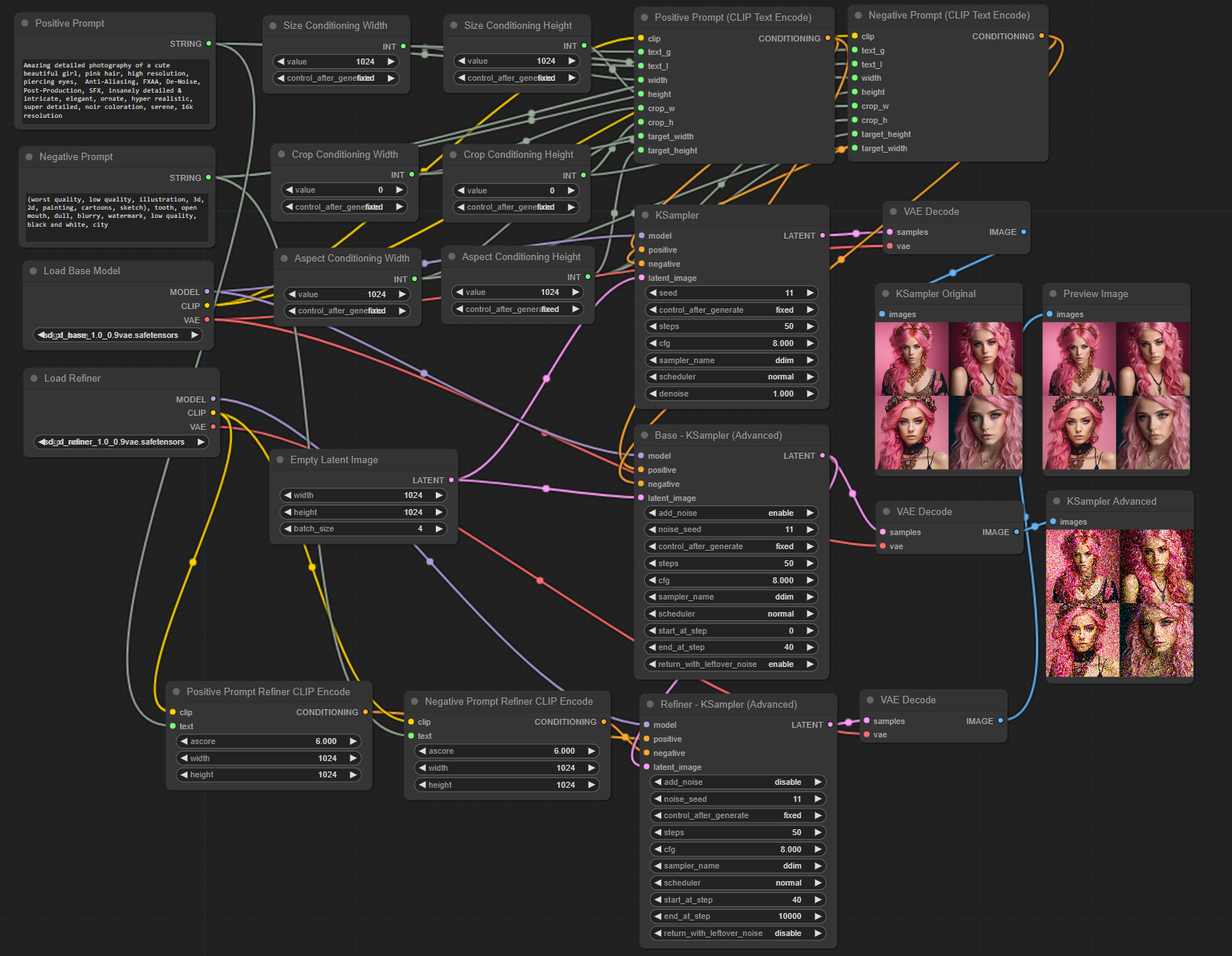Select top-left image in Preview Image node
The width and height of the screenshot is (1232, 956).
click(1079, 358)
